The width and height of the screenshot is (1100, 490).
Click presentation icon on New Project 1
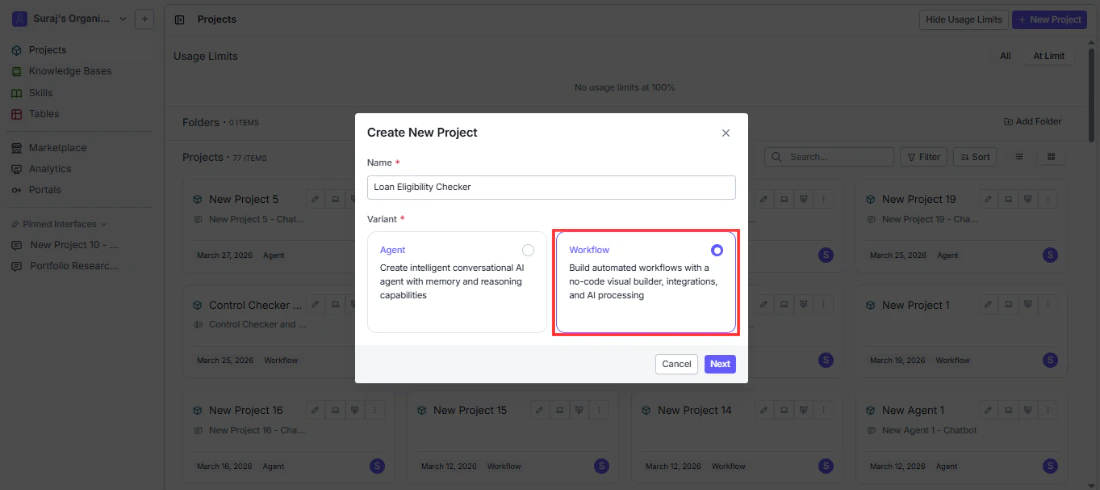pyautogui.click(x=1028, y=305)
